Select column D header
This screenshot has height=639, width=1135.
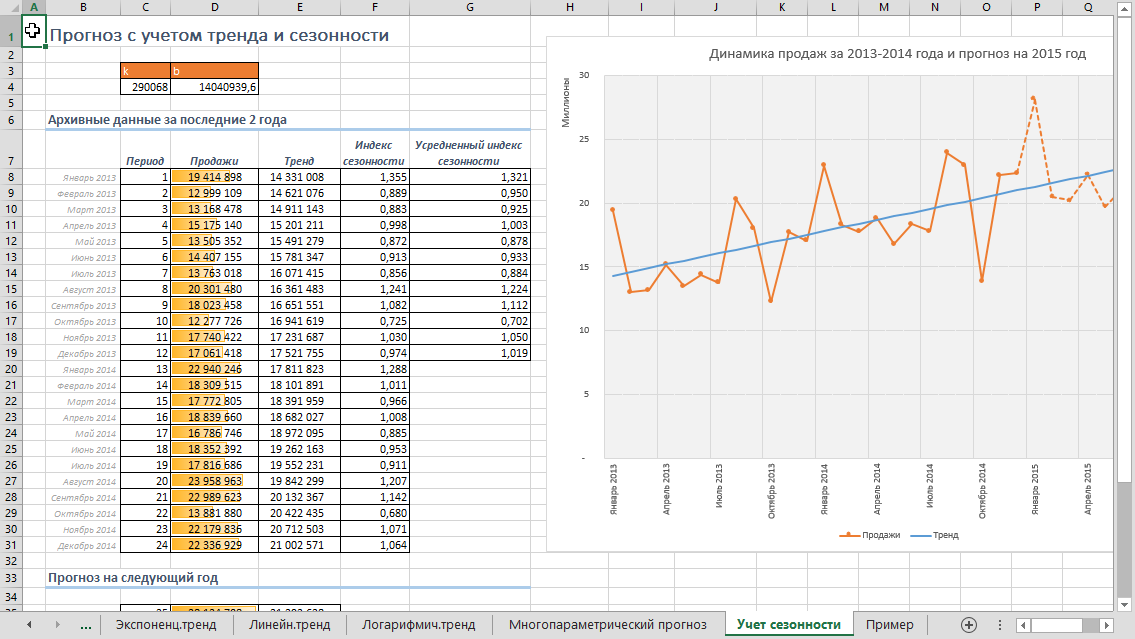214,7
